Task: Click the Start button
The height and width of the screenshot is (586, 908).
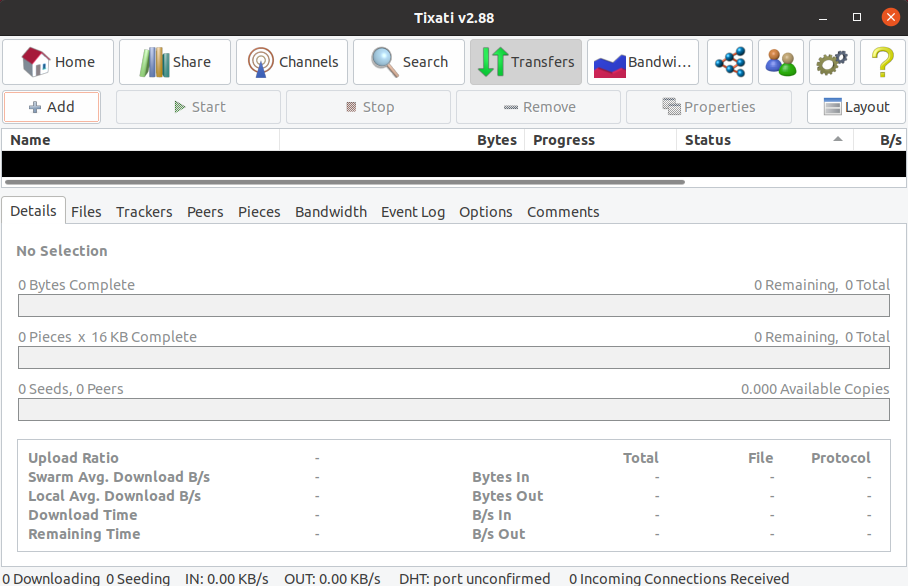Action: 199,107
